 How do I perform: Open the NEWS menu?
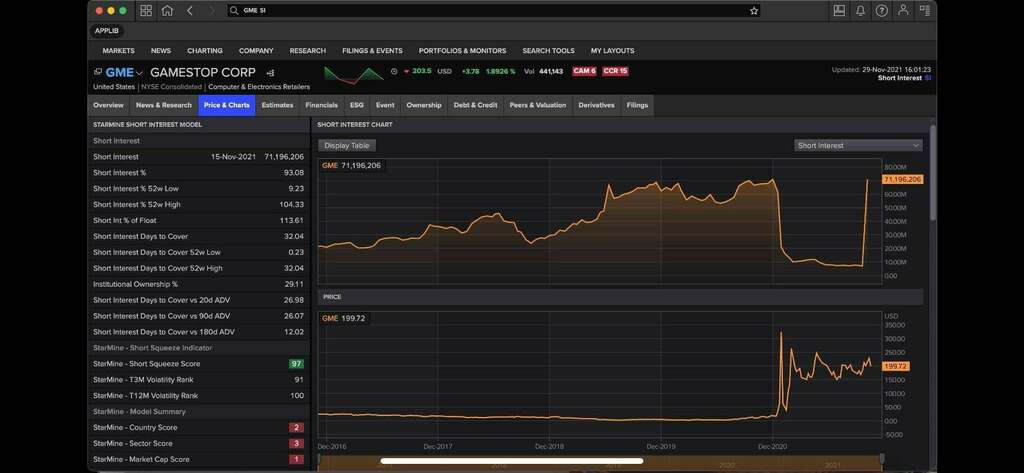(161, 50)
